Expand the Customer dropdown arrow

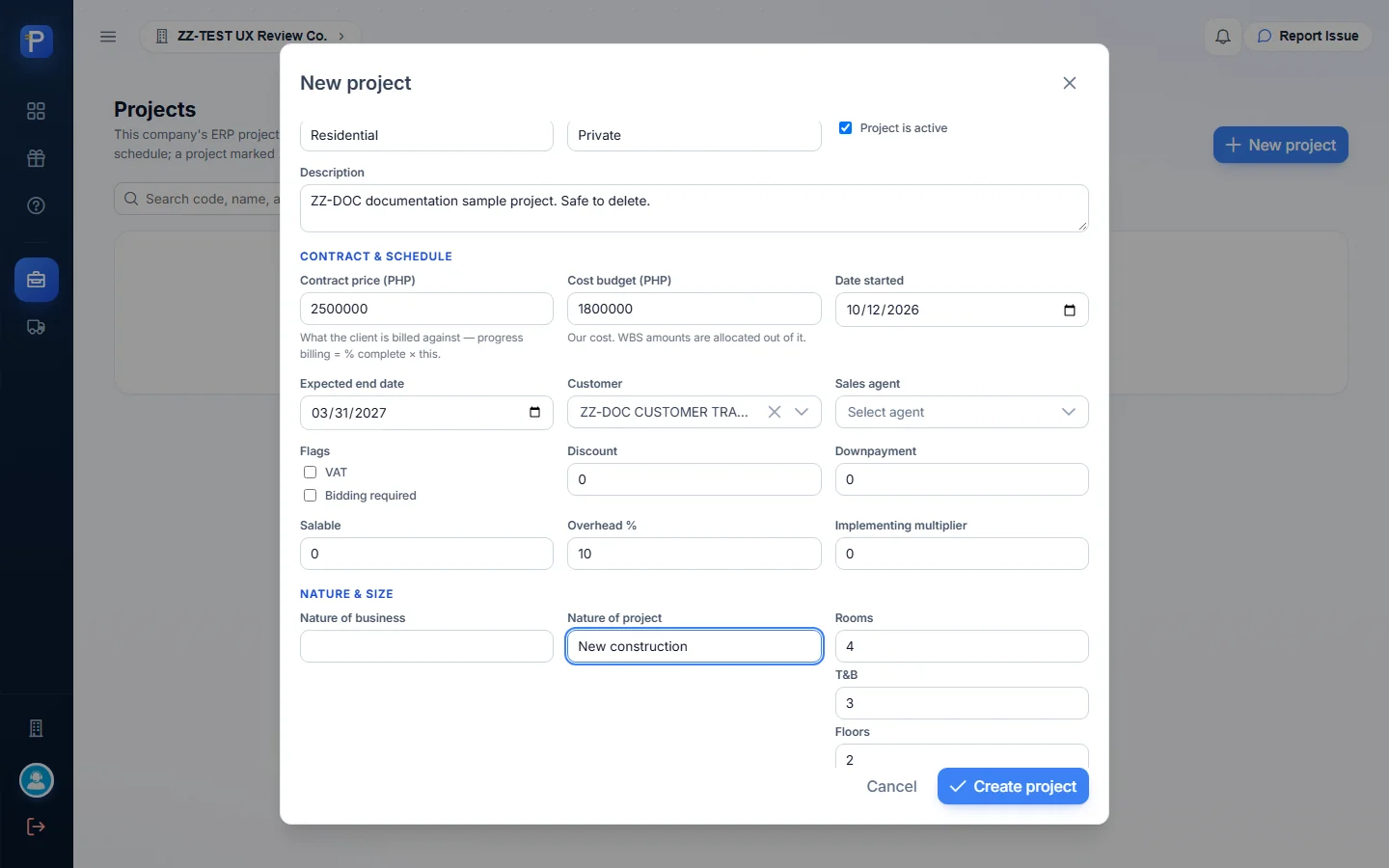(802, 412)
